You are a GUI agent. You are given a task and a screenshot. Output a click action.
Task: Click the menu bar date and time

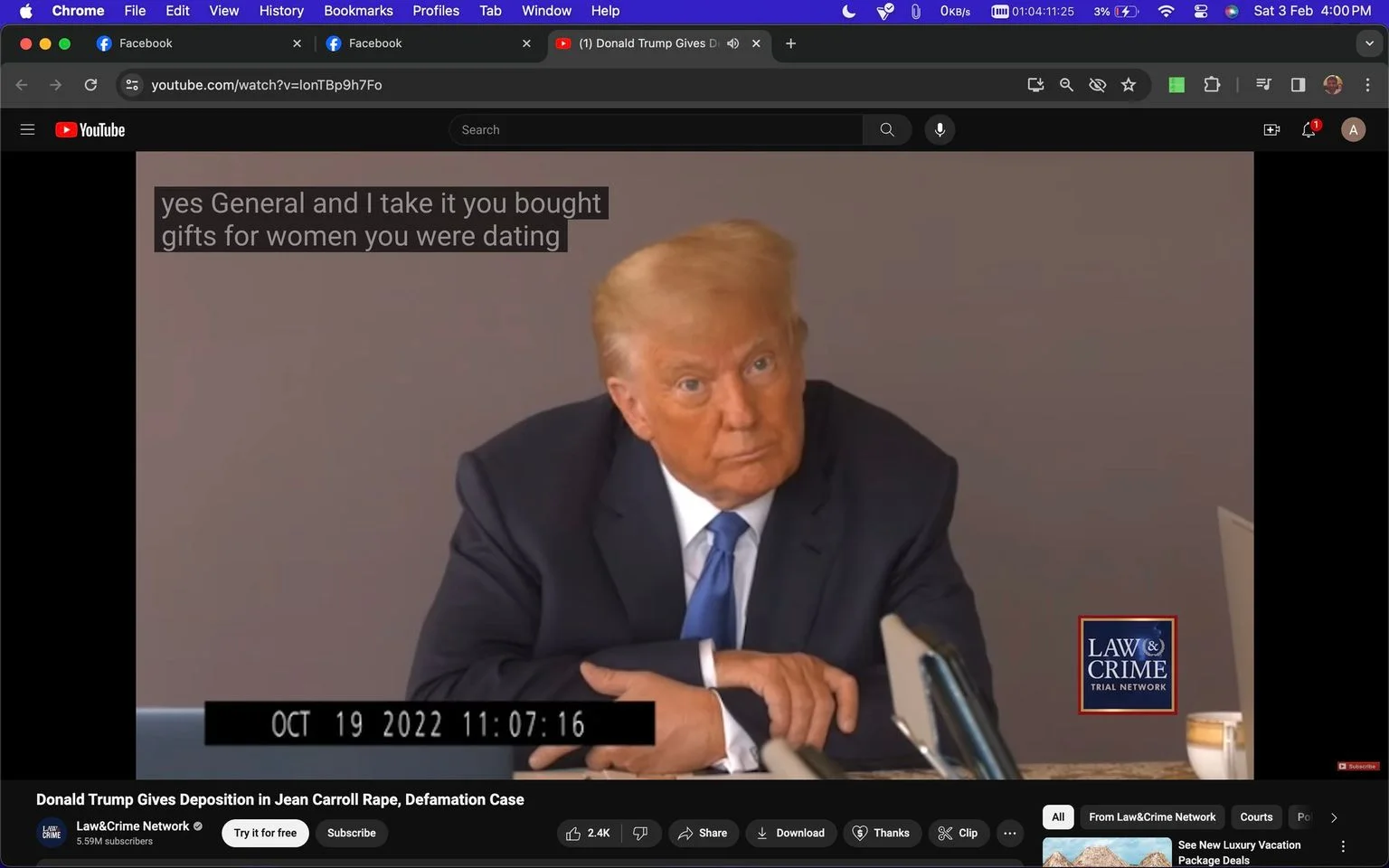pyautogui.click(x=1312, y=11)
